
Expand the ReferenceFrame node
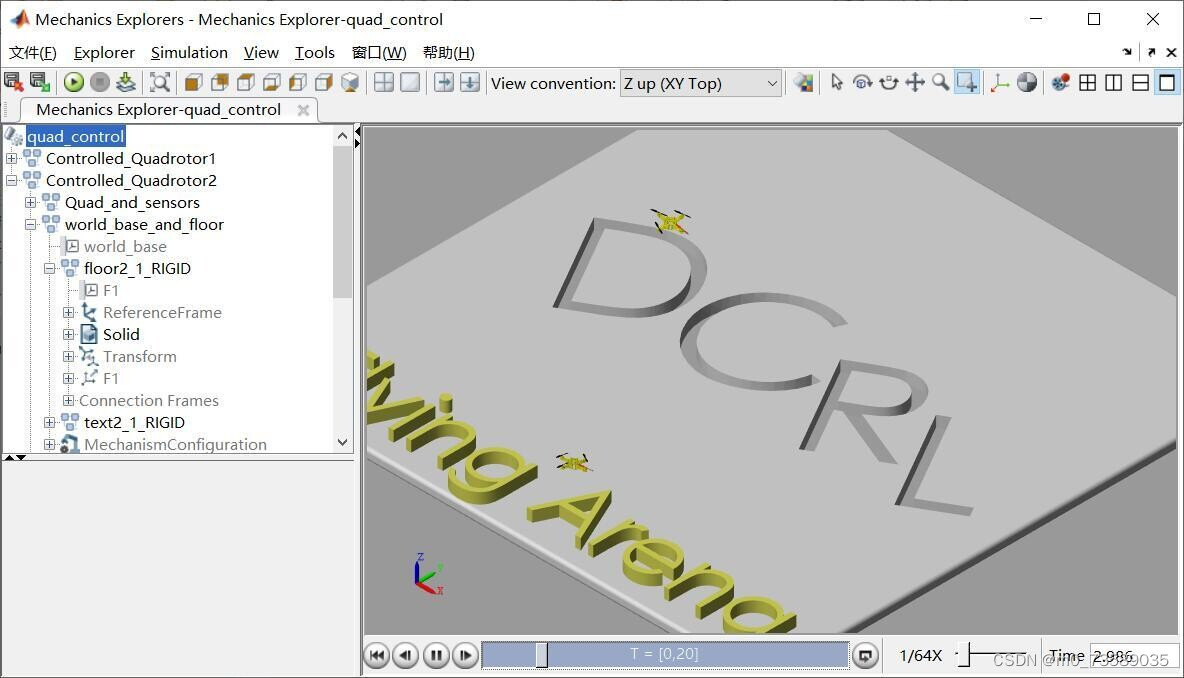(x=68, y=312)
